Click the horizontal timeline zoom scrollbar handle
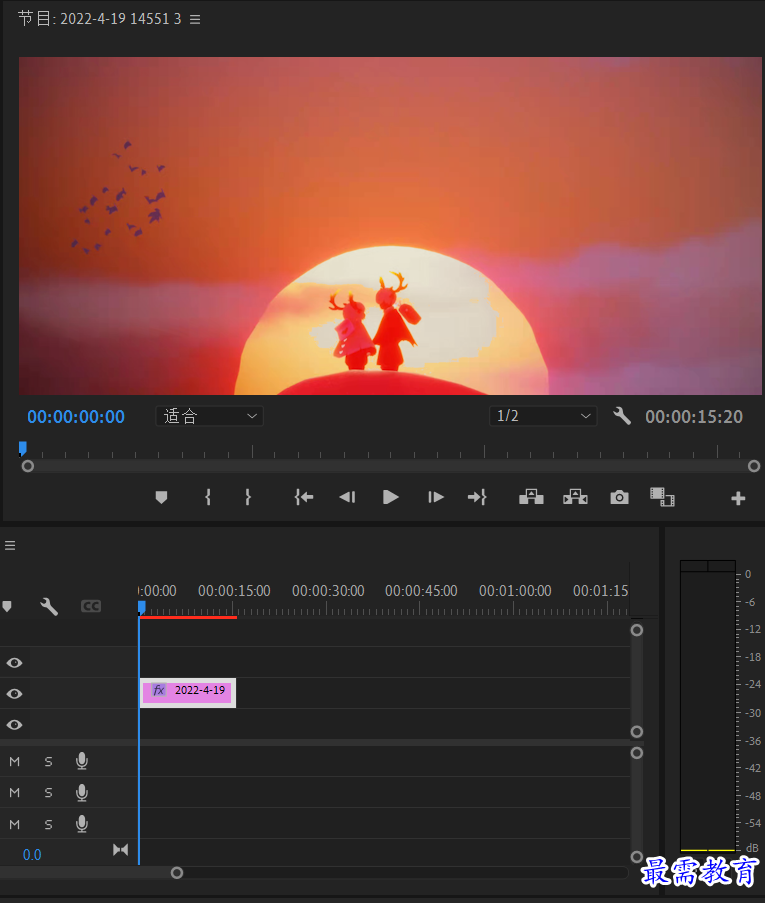765x903 pixels. click(x=177, y=873)
